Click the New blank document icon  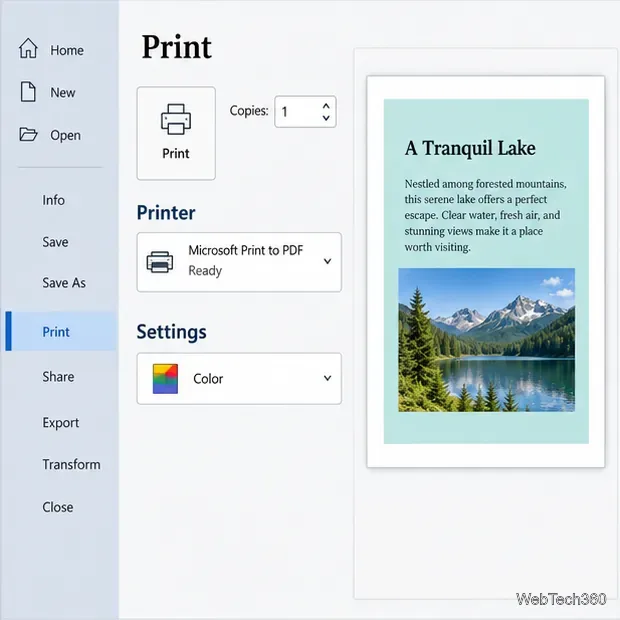[x=28, y=92]
